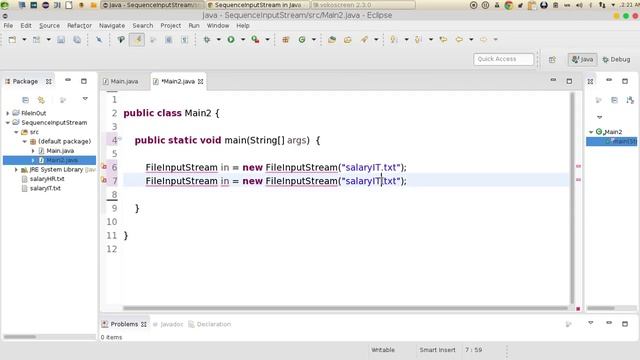
Task: Click the Open Task toolbar icon
Action: tap(348, 40)
